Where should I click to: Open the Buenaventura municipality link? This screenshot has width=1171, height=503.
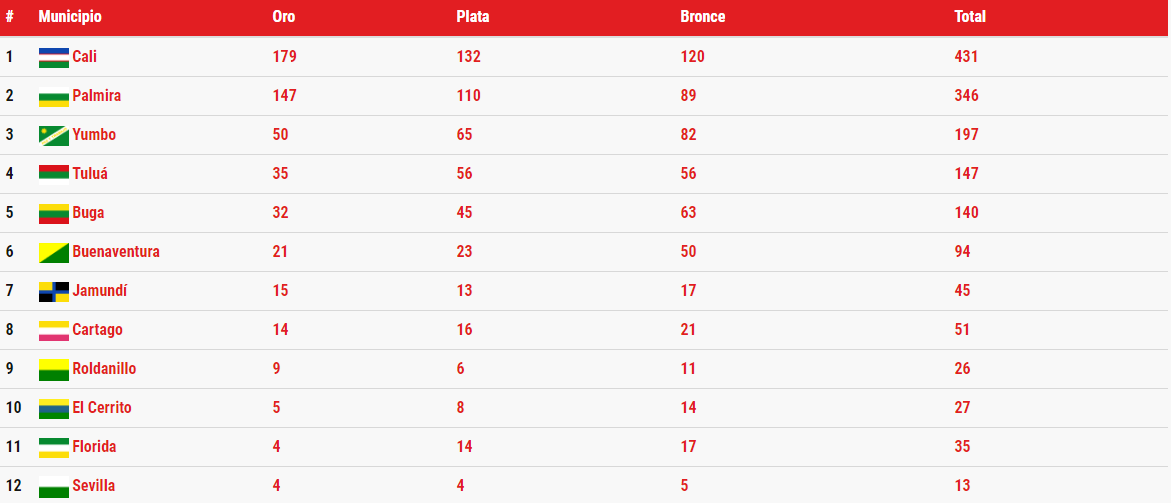116,252
